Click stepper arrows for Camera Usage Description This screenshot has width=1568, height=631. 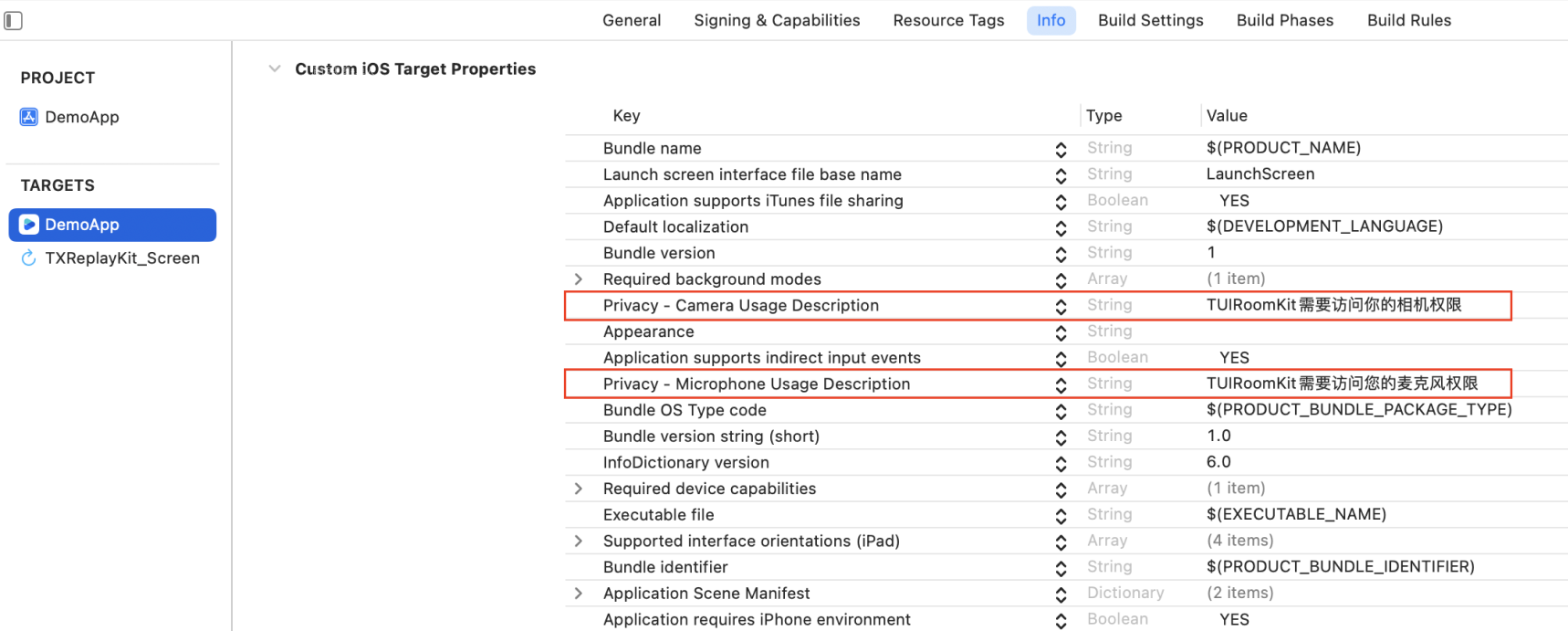tap(1061, 306)
